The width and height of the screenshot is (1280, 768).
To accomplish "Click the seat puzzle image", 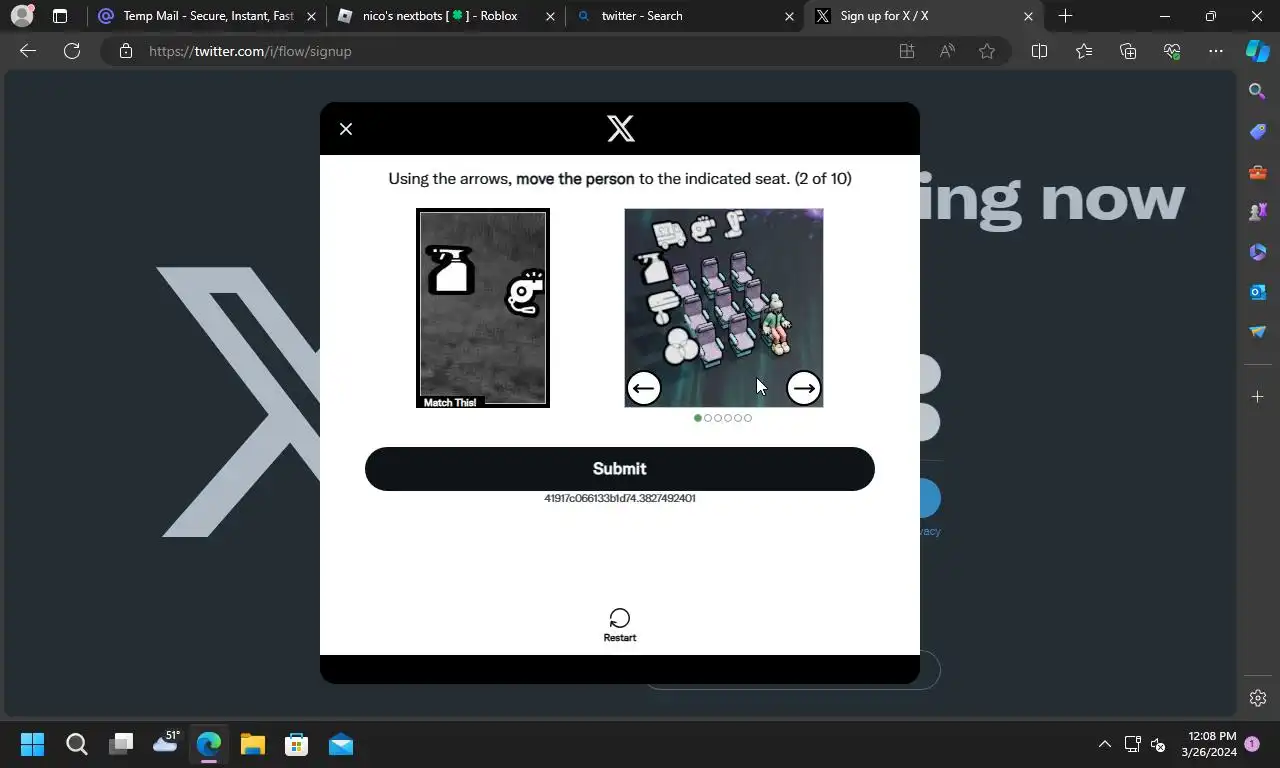I will pos(724,308).
